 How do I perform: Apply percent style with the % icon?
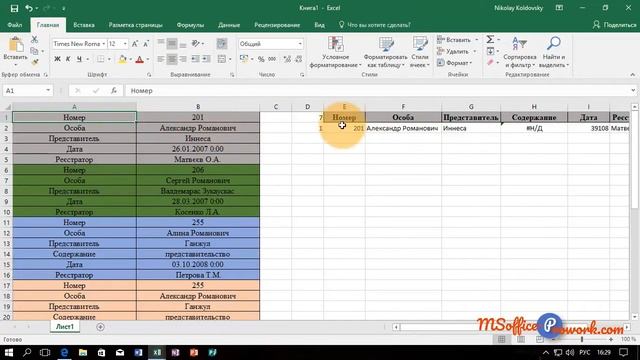[x=261, y=59]
